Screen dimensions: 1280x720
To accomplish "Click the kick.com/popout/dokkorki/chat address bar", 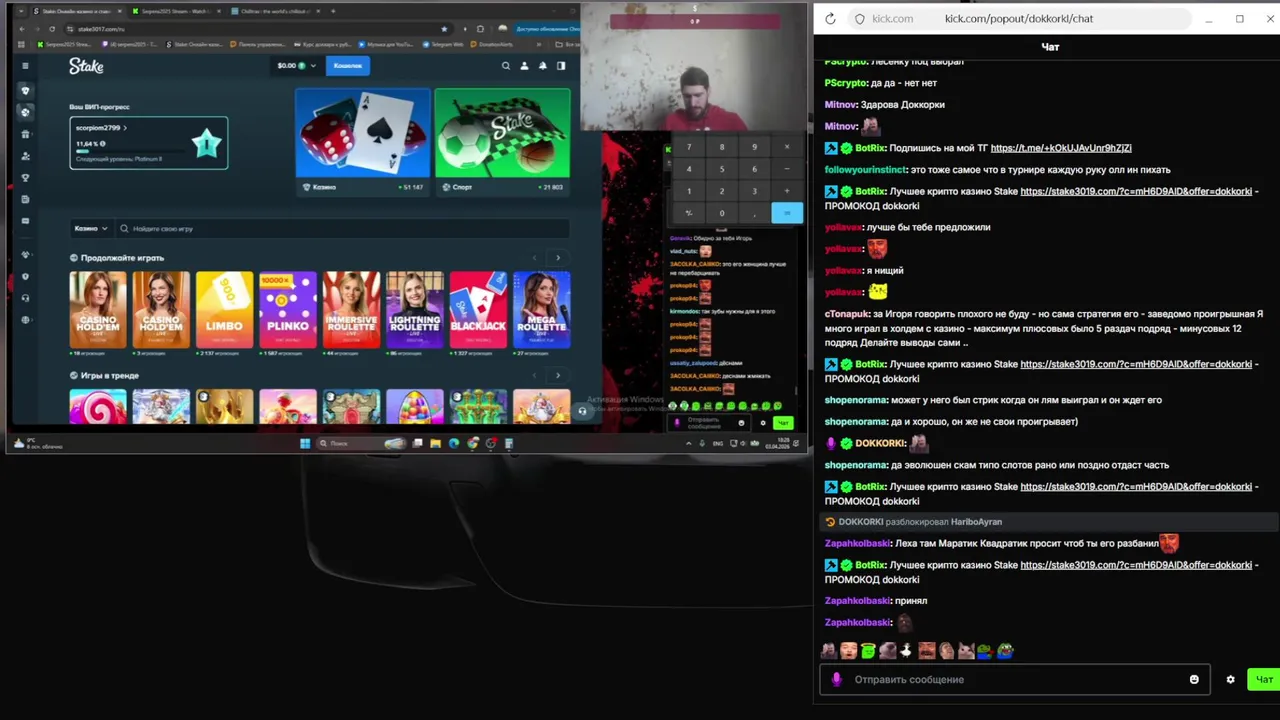I will click(x=1018, y=18).
